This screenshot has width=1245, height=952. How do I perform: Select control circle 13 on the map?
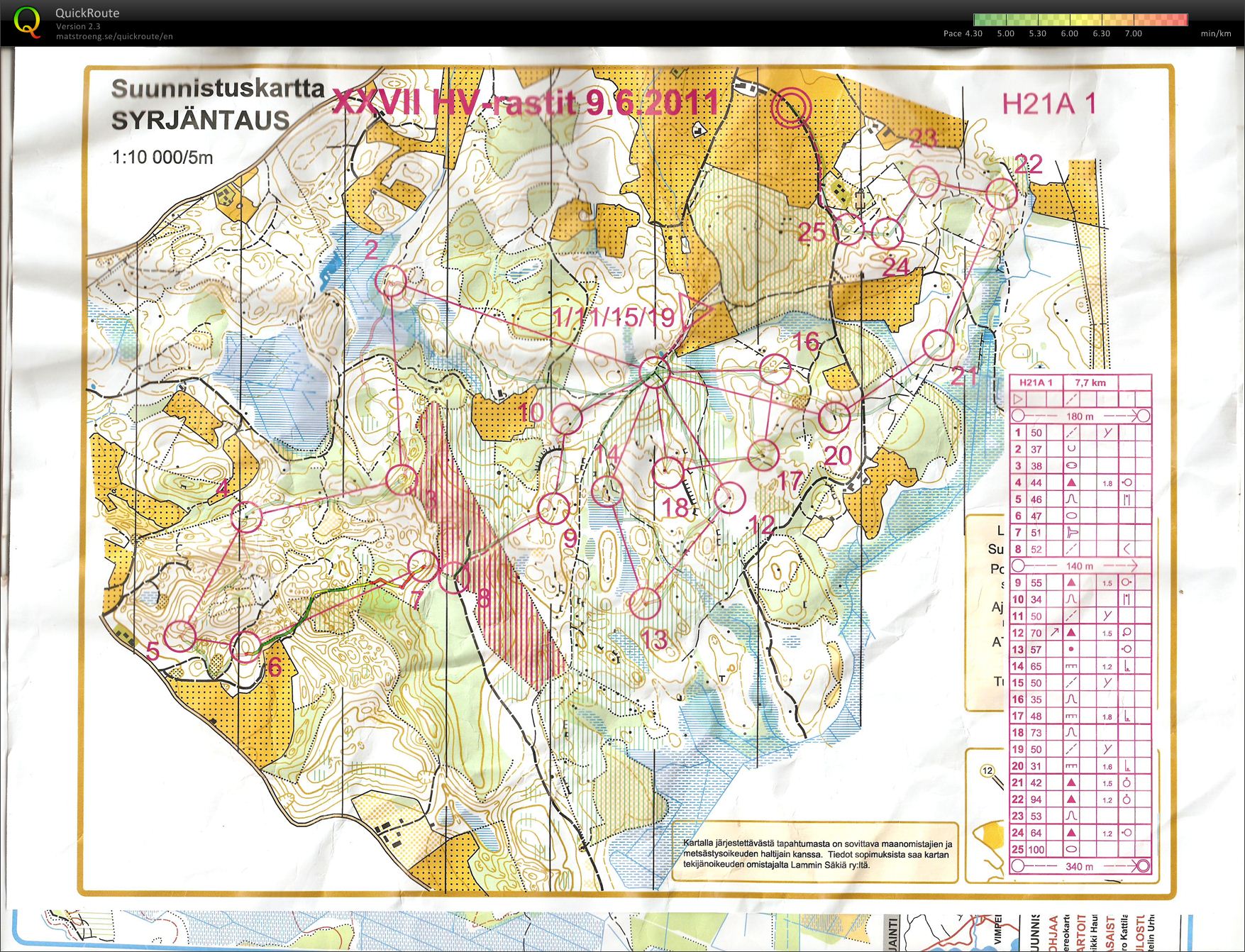click(645, 603)
